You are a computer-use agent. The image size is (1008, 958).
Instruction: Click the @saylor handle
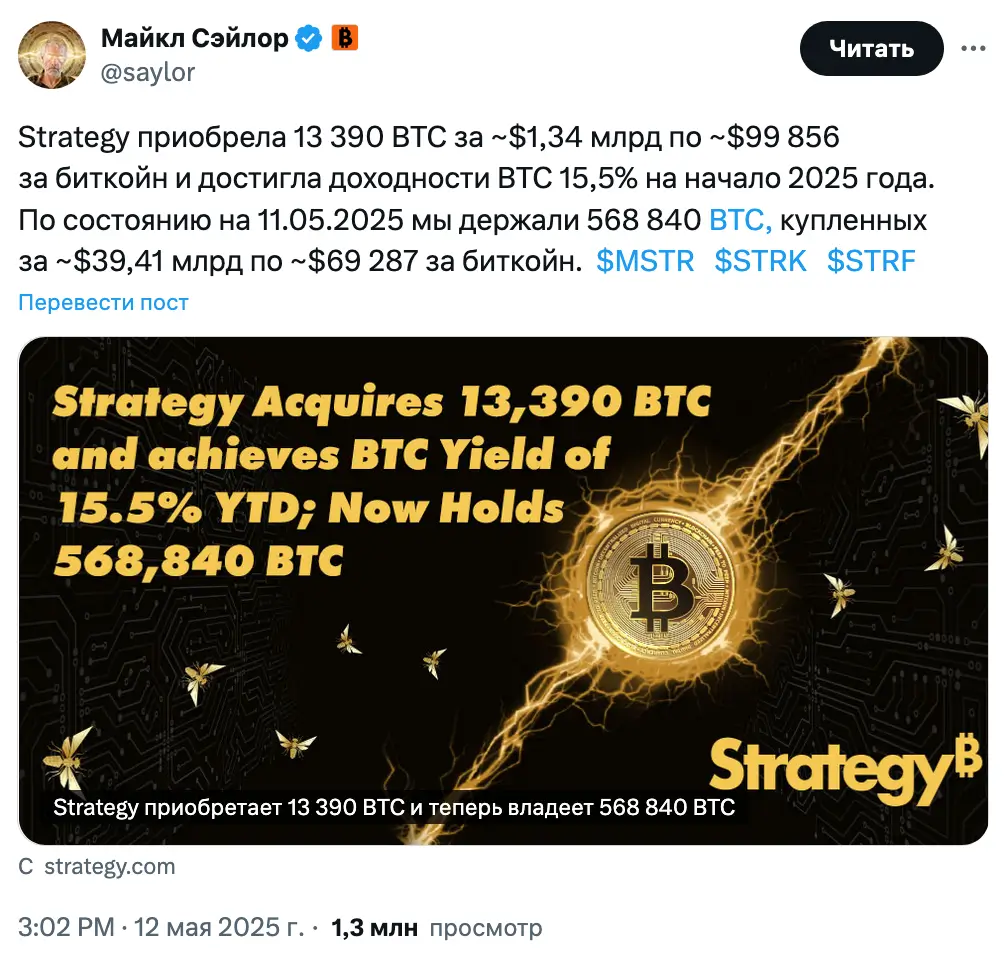(148, 72)
